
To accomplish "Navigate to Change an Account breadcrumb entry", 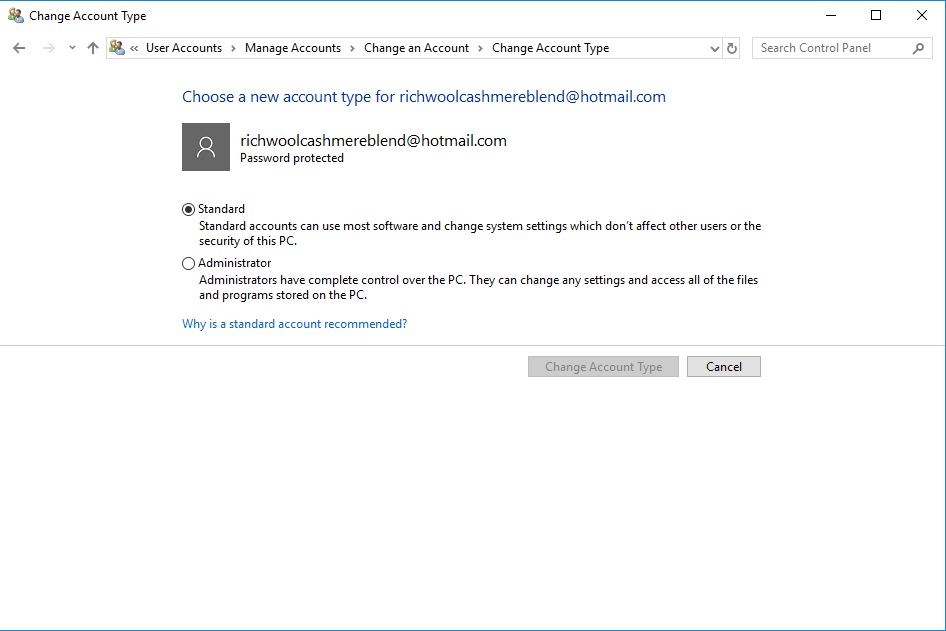I will [416, 47].
